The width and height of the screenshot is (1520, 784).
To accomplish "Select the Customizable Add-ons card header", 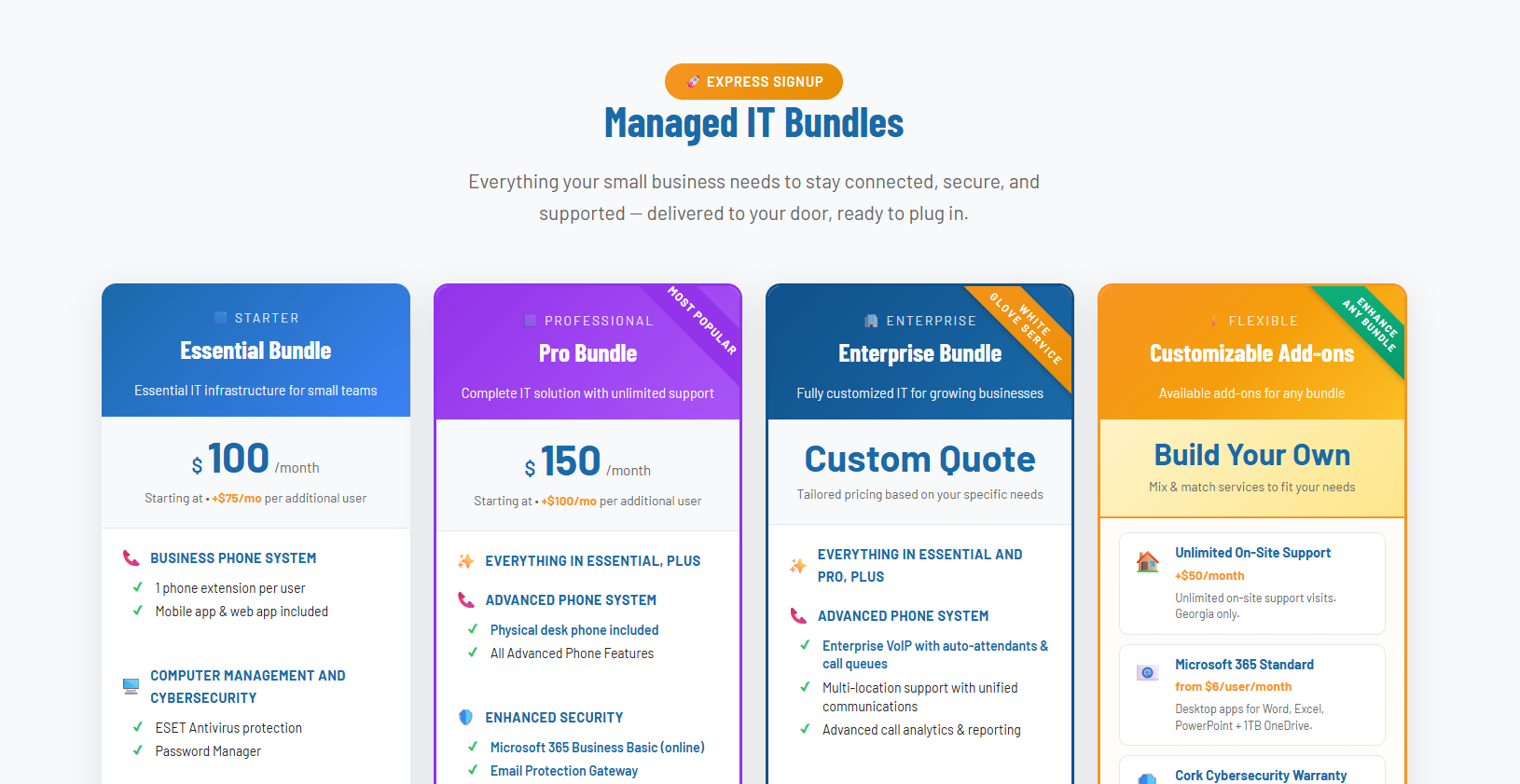I will pos(1251,353).
